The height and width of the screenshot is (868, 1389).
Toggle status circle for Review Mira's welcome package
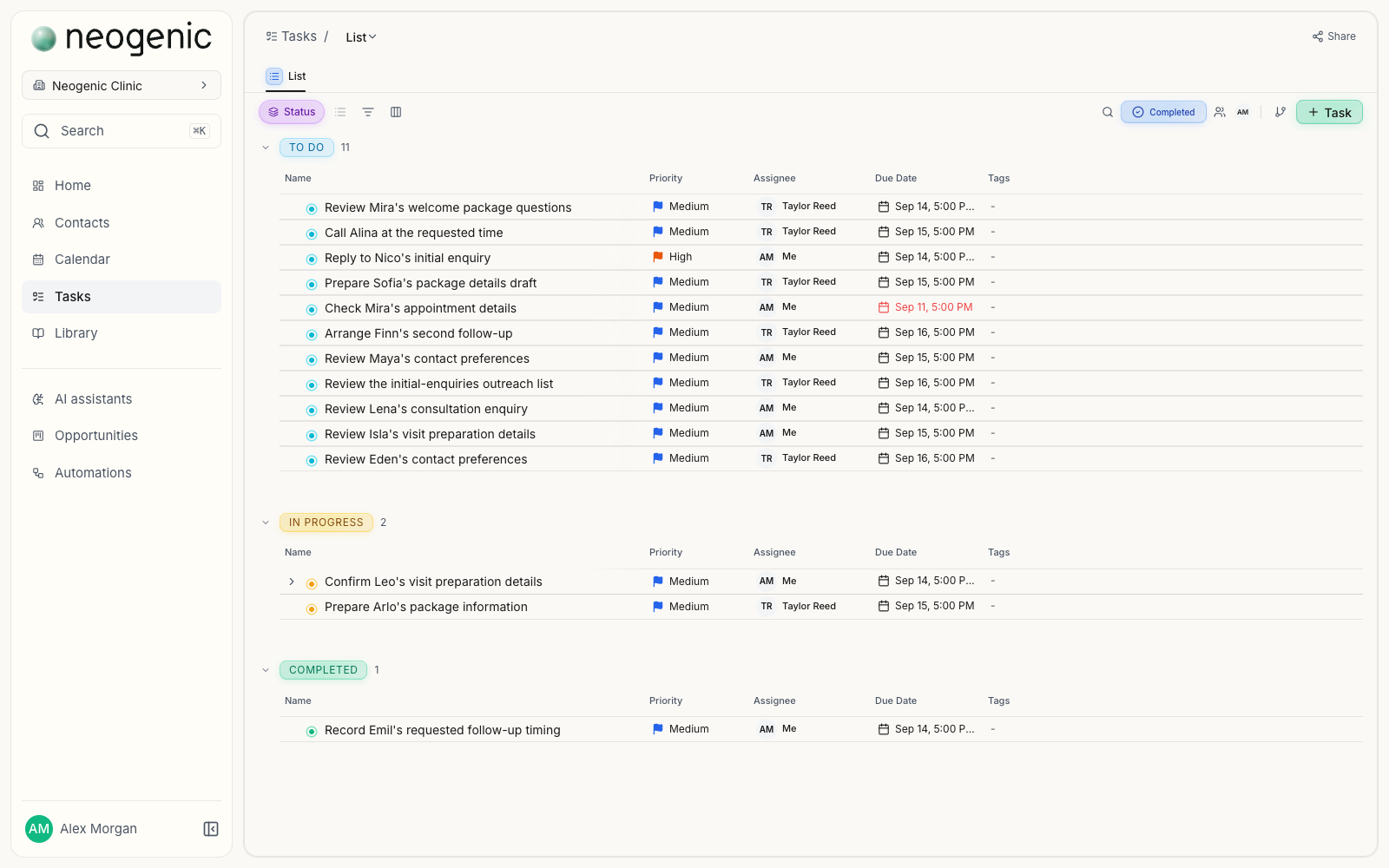pos(312,208)
